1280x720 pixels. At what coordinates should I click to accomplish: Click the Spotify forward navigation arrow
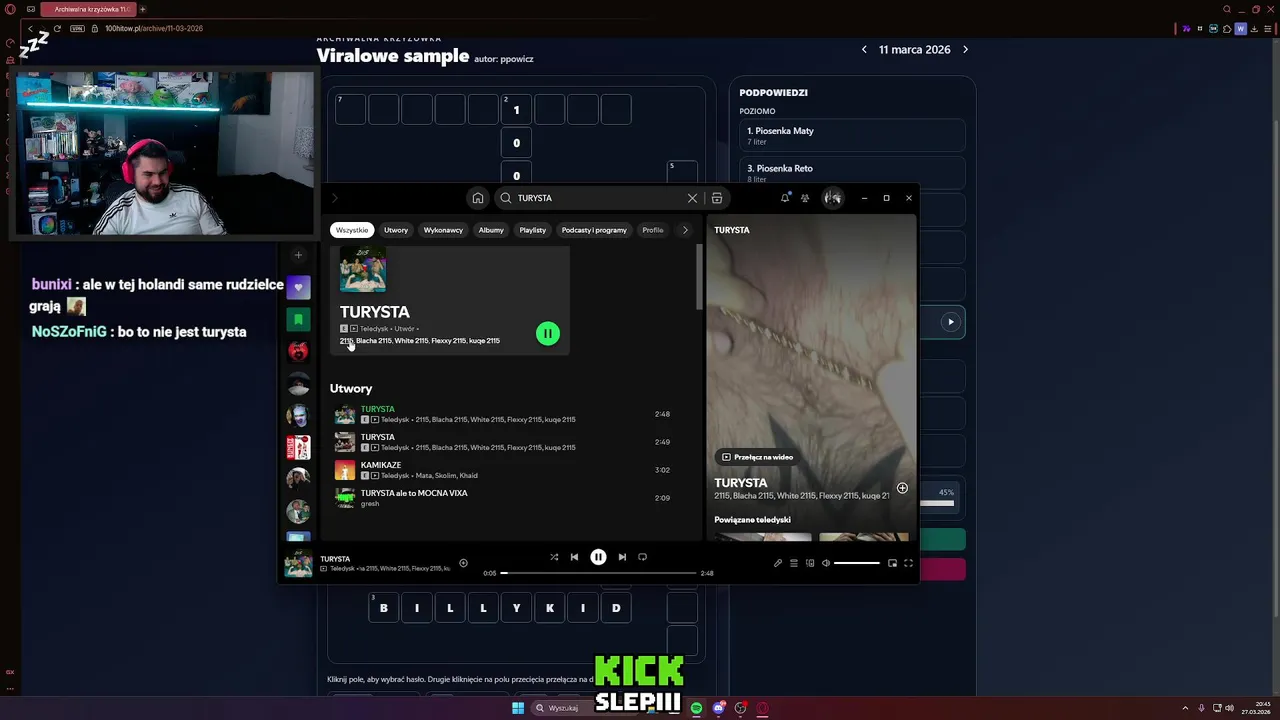click(x=335, y=198)
